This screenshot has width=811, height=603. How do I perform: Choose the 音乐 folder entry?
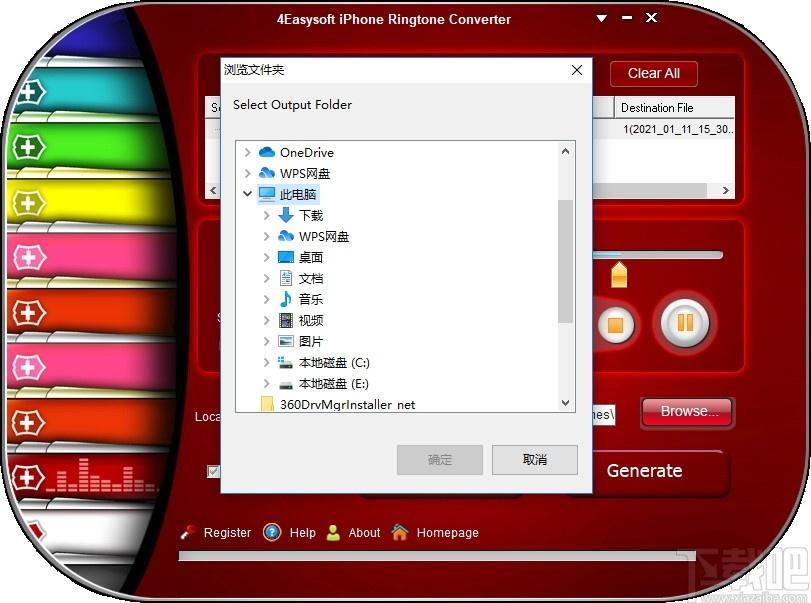pyautogui.click(x=311, y=299)
